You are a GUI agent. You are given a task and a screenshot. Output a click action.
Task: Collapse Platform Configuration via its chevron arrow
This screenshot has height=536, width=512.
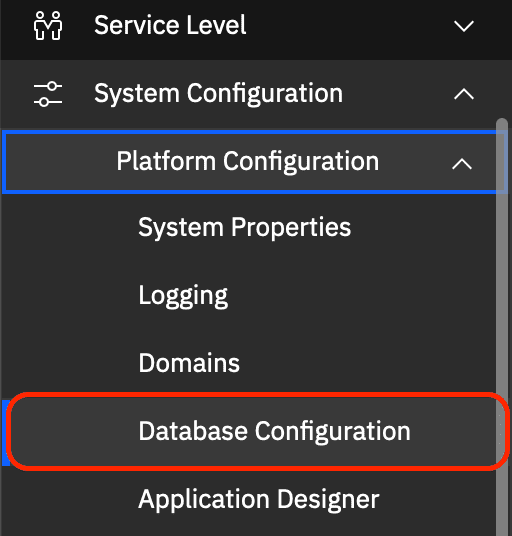point(462,164)
